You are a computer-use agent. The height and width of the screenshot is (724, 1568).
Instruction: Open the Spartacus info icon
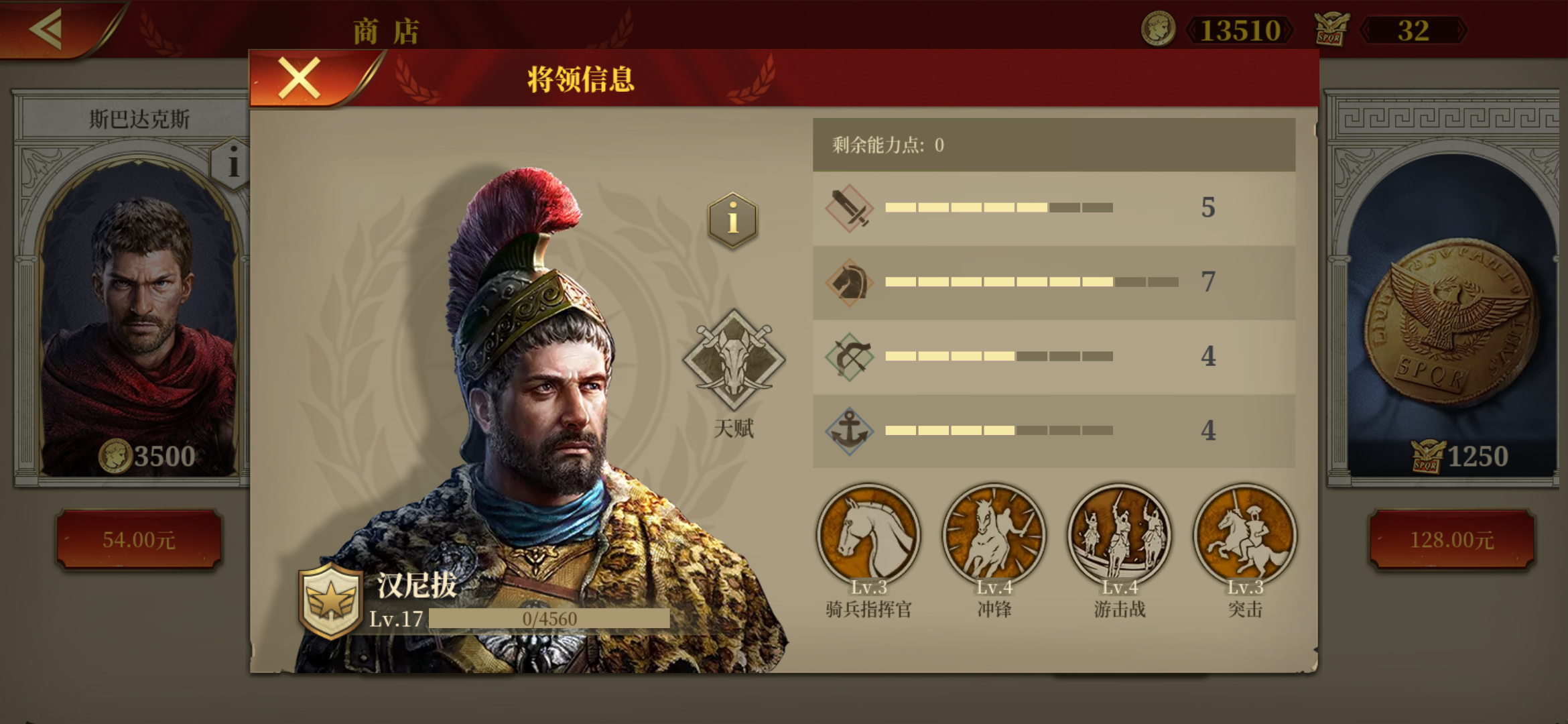[233, 164]
